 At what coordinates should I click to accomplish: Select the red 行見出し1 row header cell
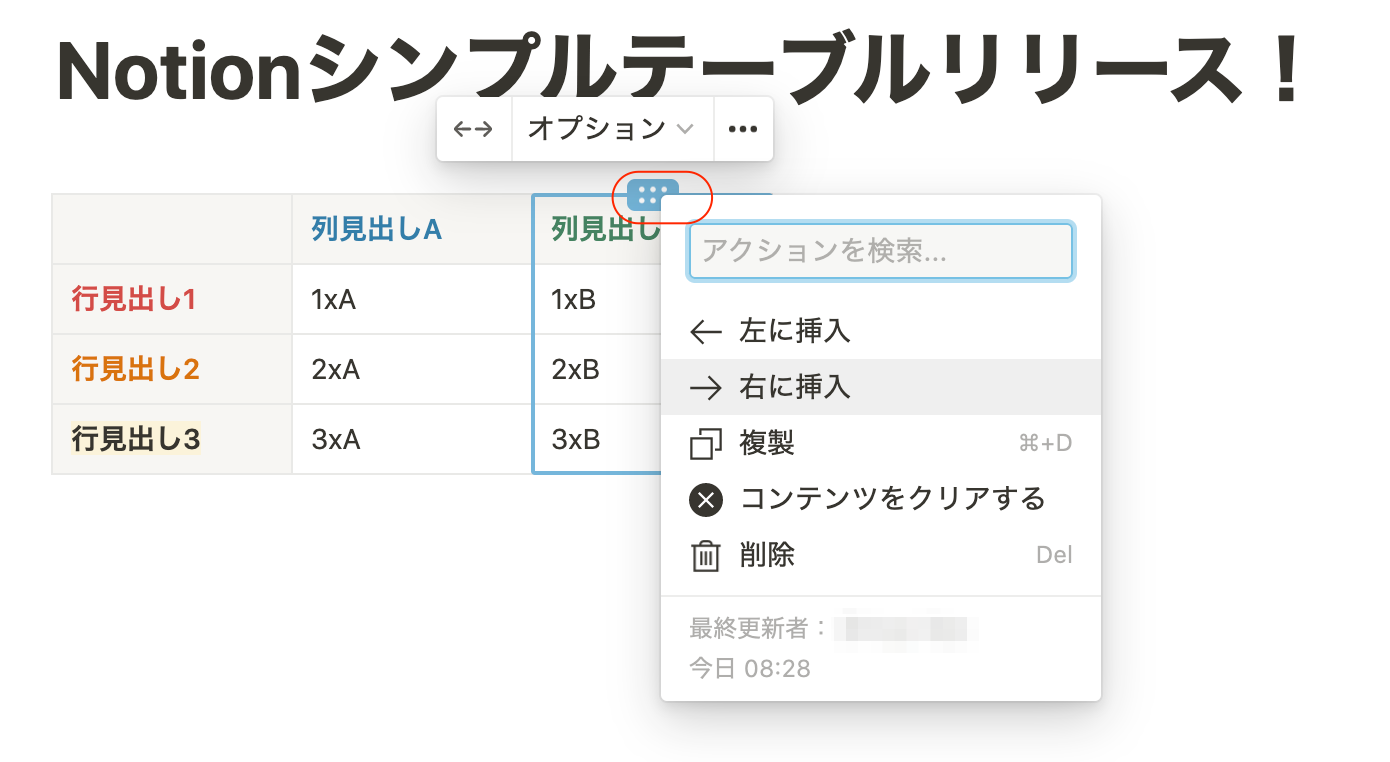[x=135, y=299]
